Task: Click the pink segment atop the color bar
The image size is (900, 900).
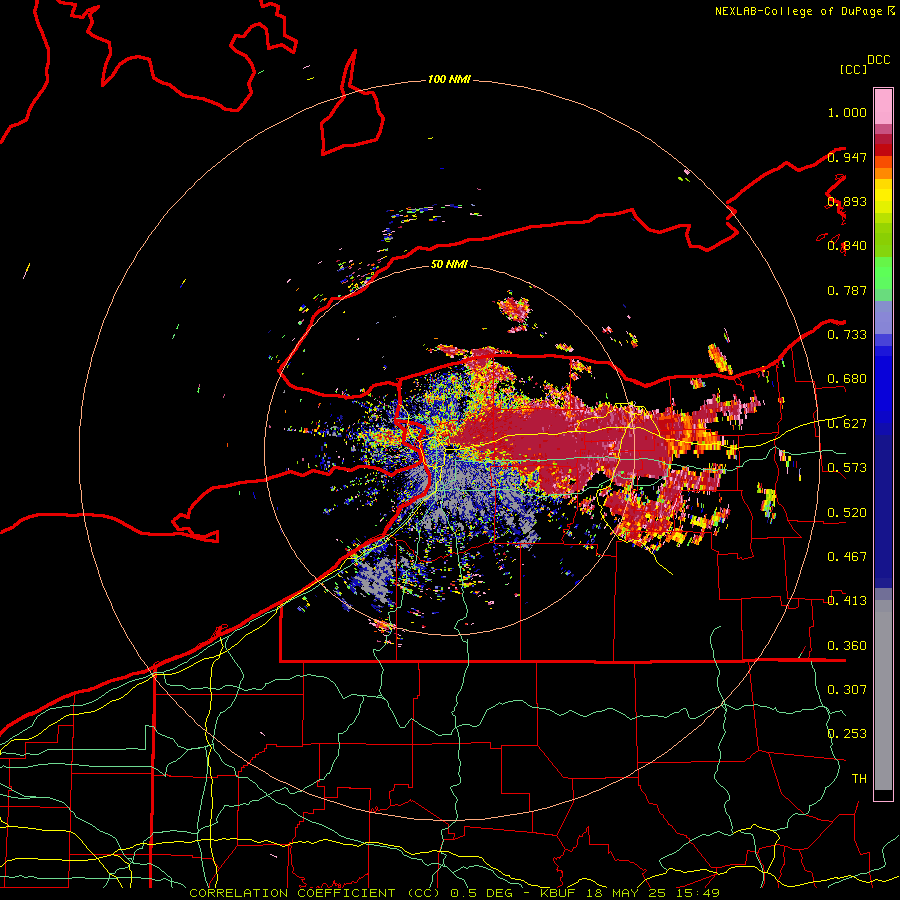Action: (x=883, y=106)
